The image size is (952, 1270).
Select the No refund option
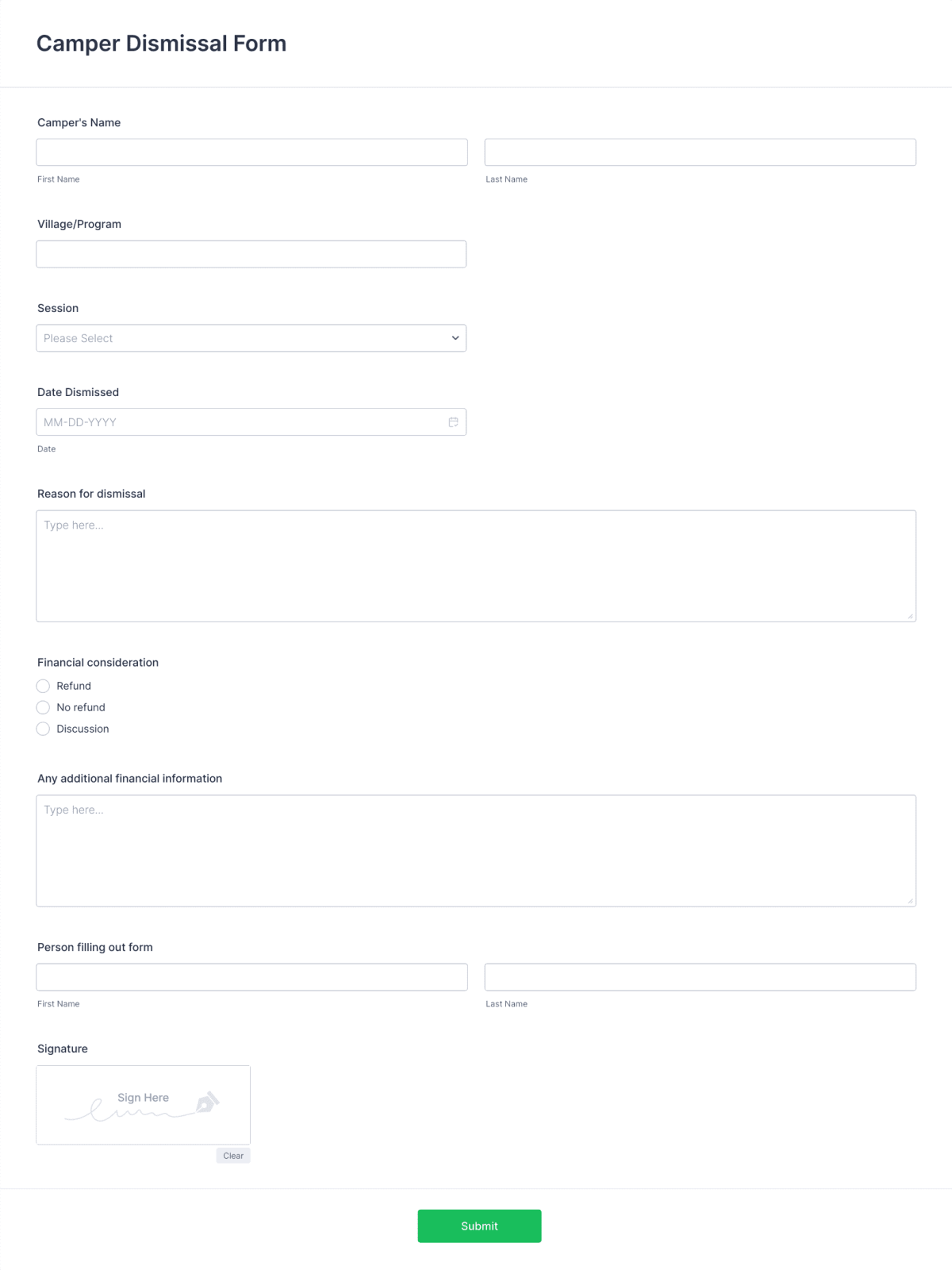(43, 707)
